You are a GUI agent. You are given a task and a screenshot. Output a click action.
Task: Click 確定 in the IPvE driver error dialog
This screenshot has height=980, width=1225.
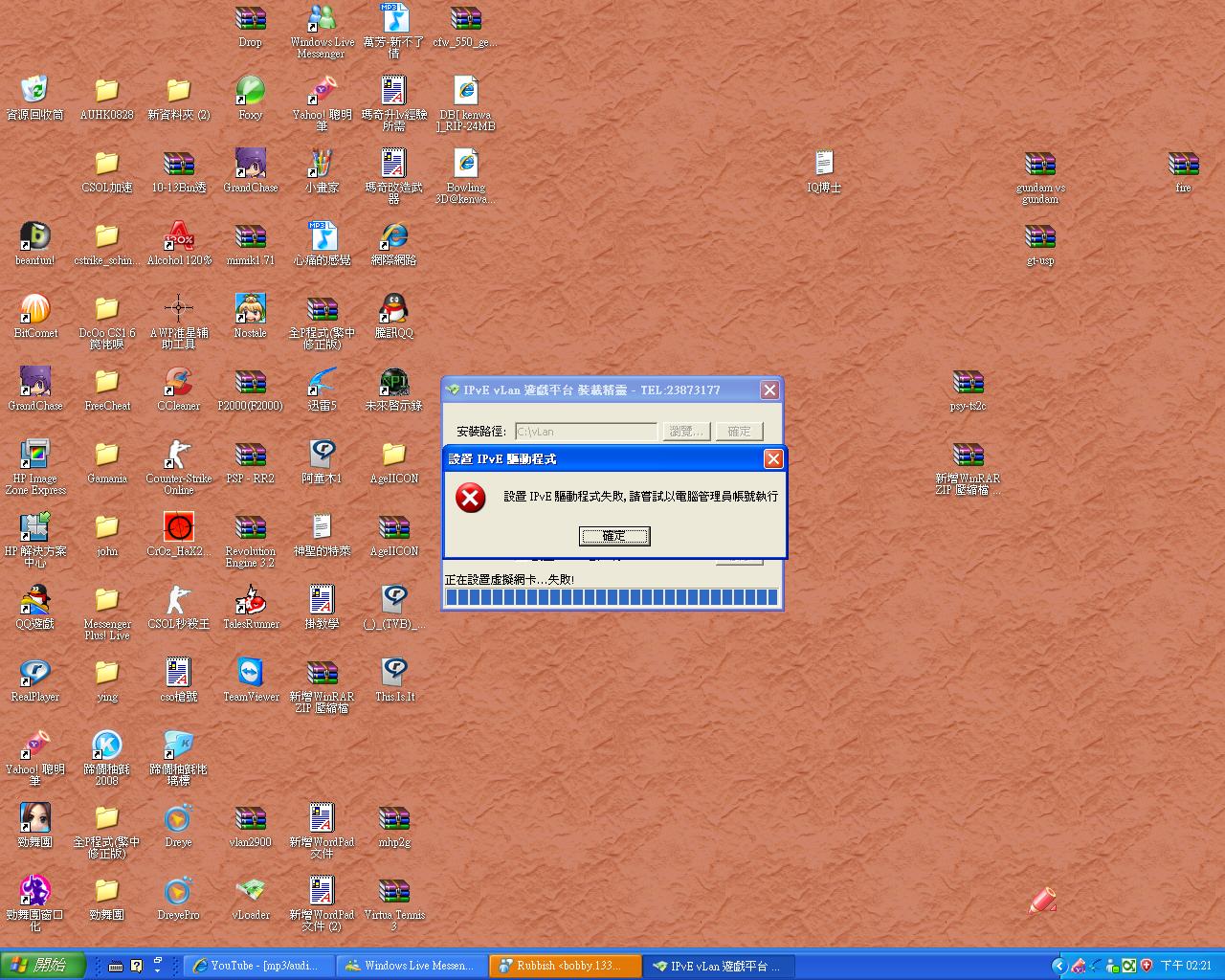coord(614,536)
